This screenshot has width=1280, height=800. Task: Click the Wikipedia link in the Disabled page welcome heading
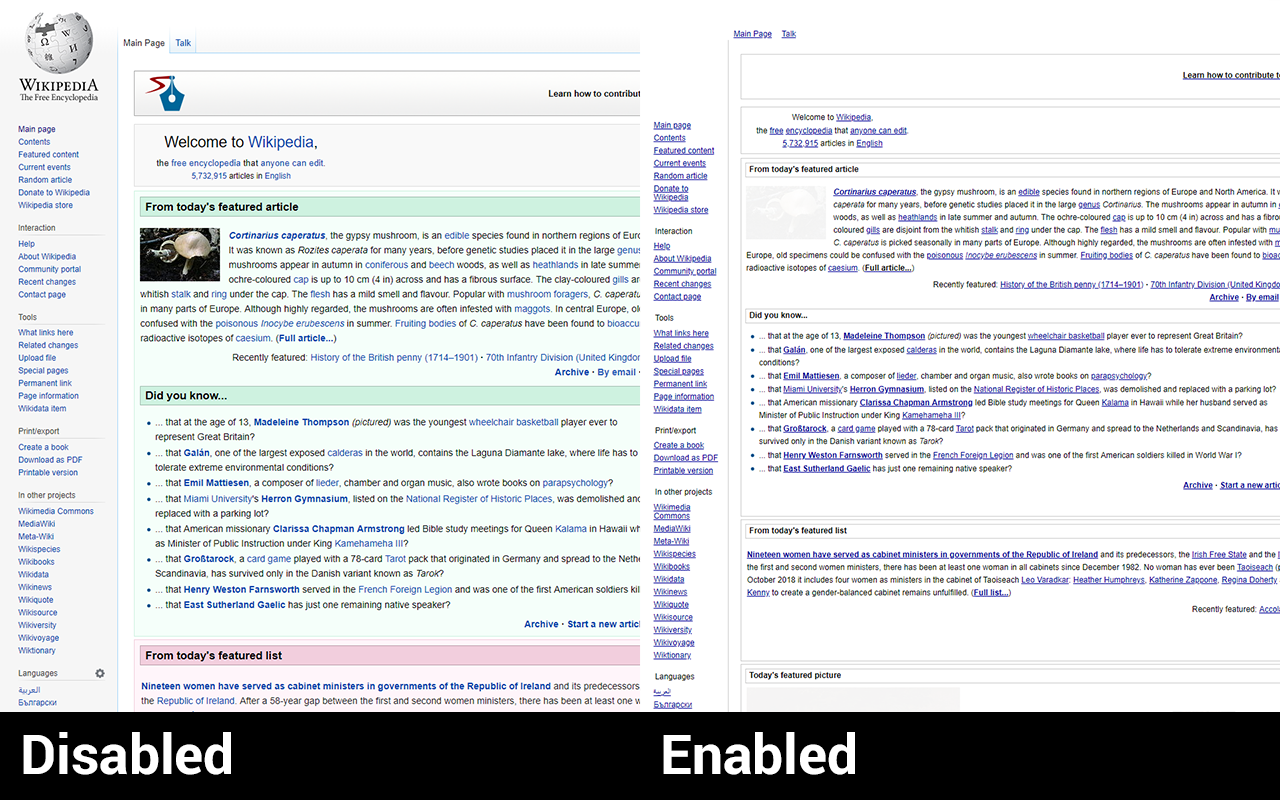point(281,142)
